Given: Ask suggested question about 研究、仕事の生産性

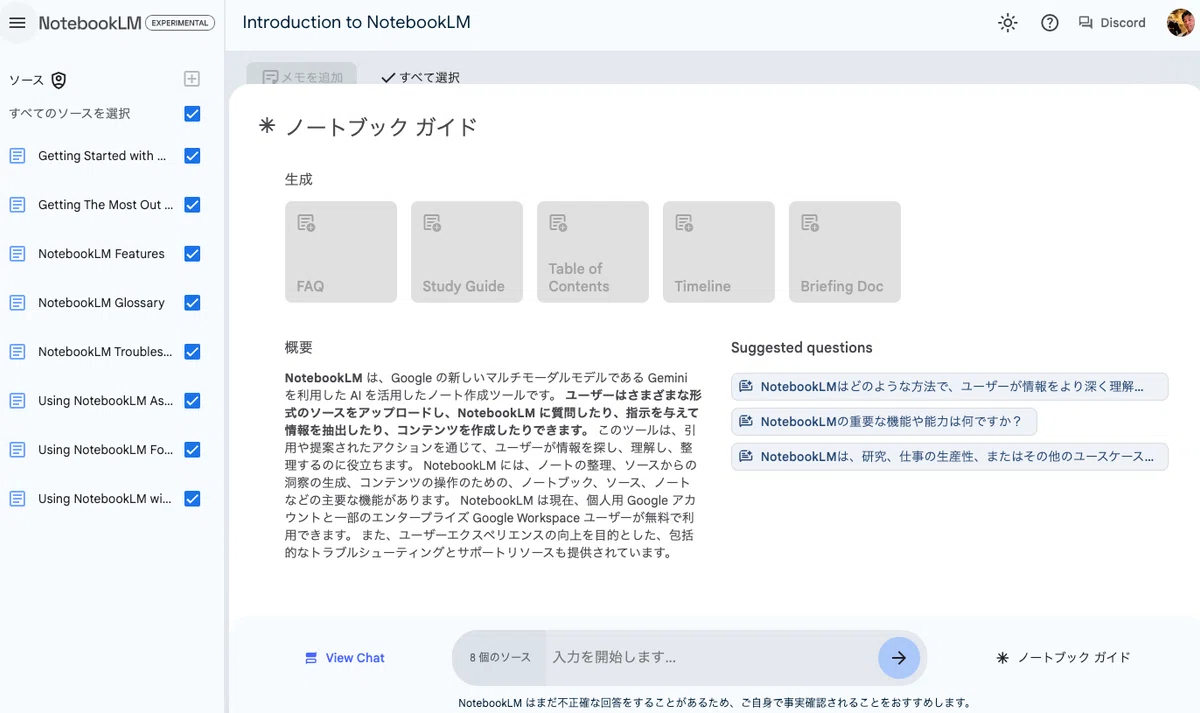Looking at the screenshot, I should (950, 456).
